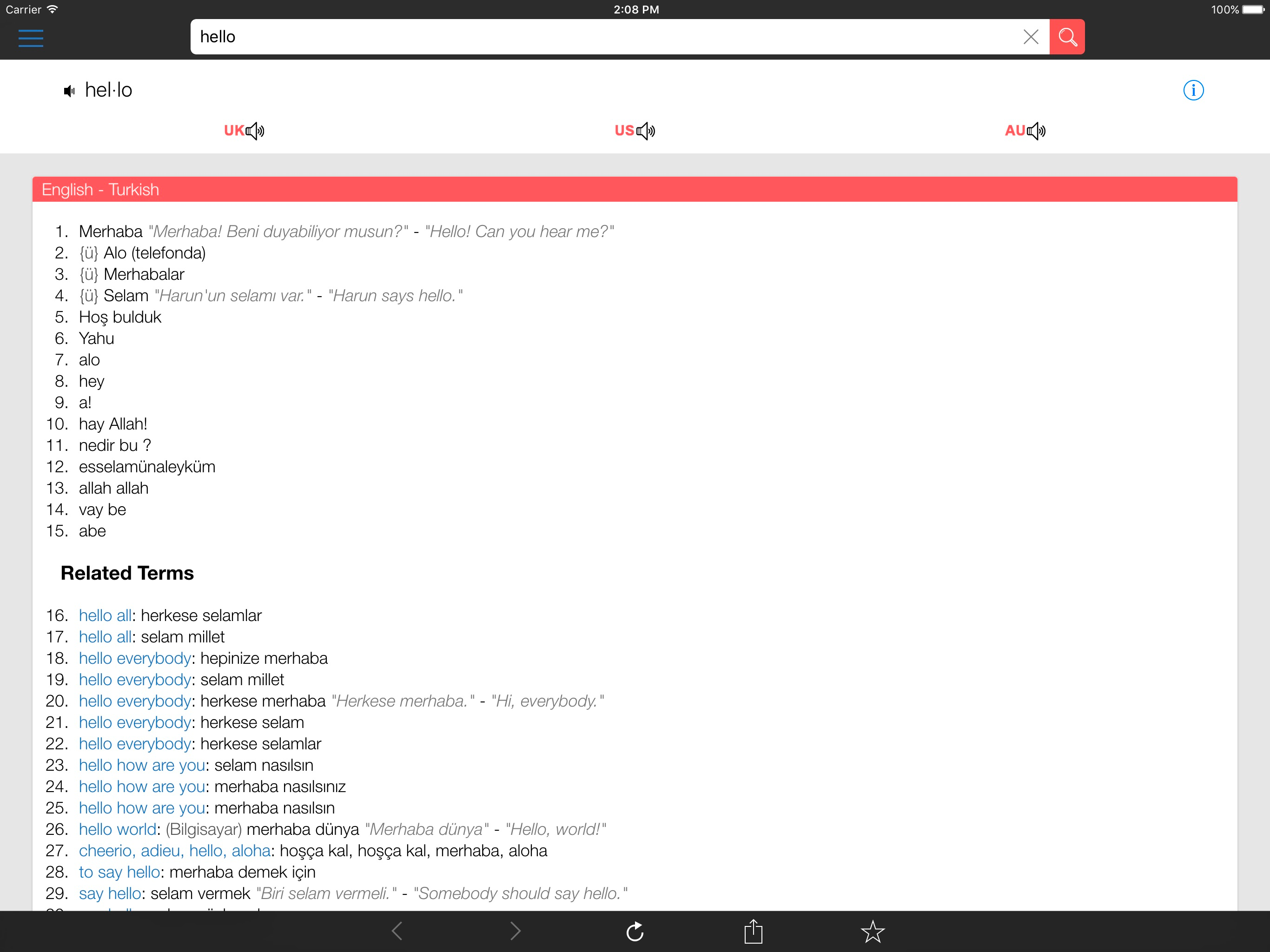Tap the red search magnifier button
The width and height of the screenshot is (1270, 952).
pos(1067,37)
